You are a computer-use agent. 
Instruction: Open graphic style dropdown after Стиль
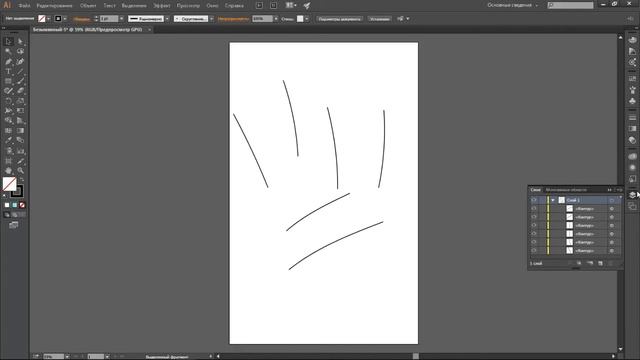[x=307, y=19]
